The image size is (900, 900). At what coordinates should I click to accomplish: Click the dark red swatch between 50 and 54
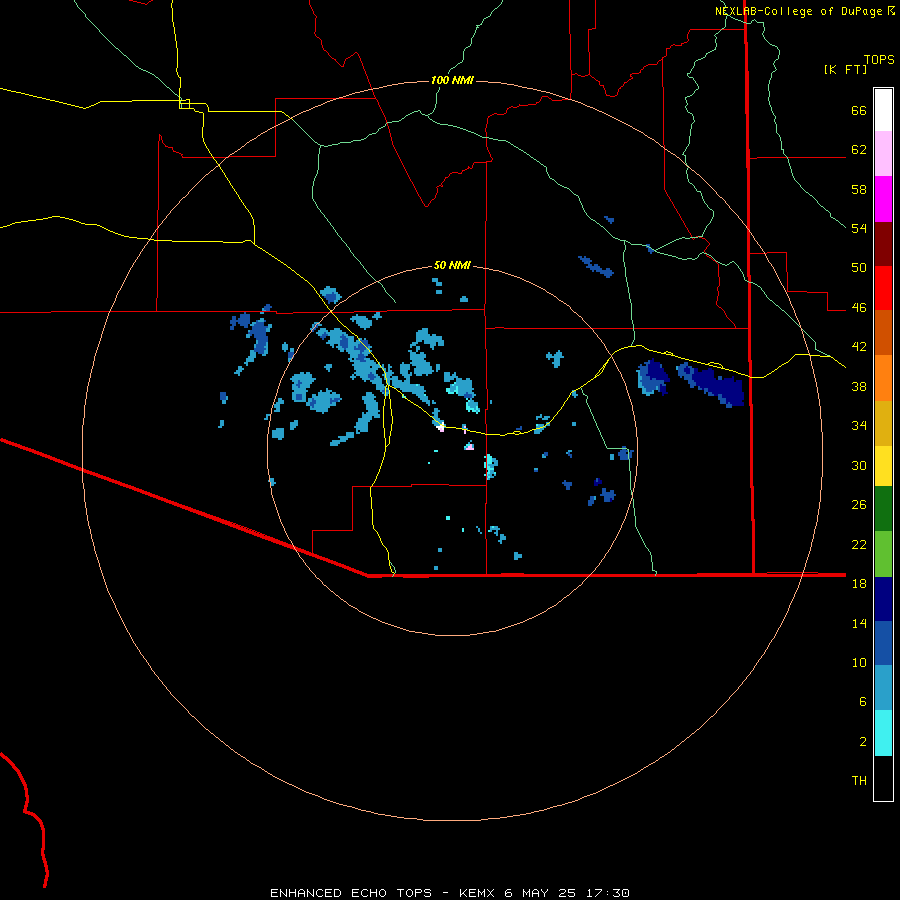pos(883,244)
